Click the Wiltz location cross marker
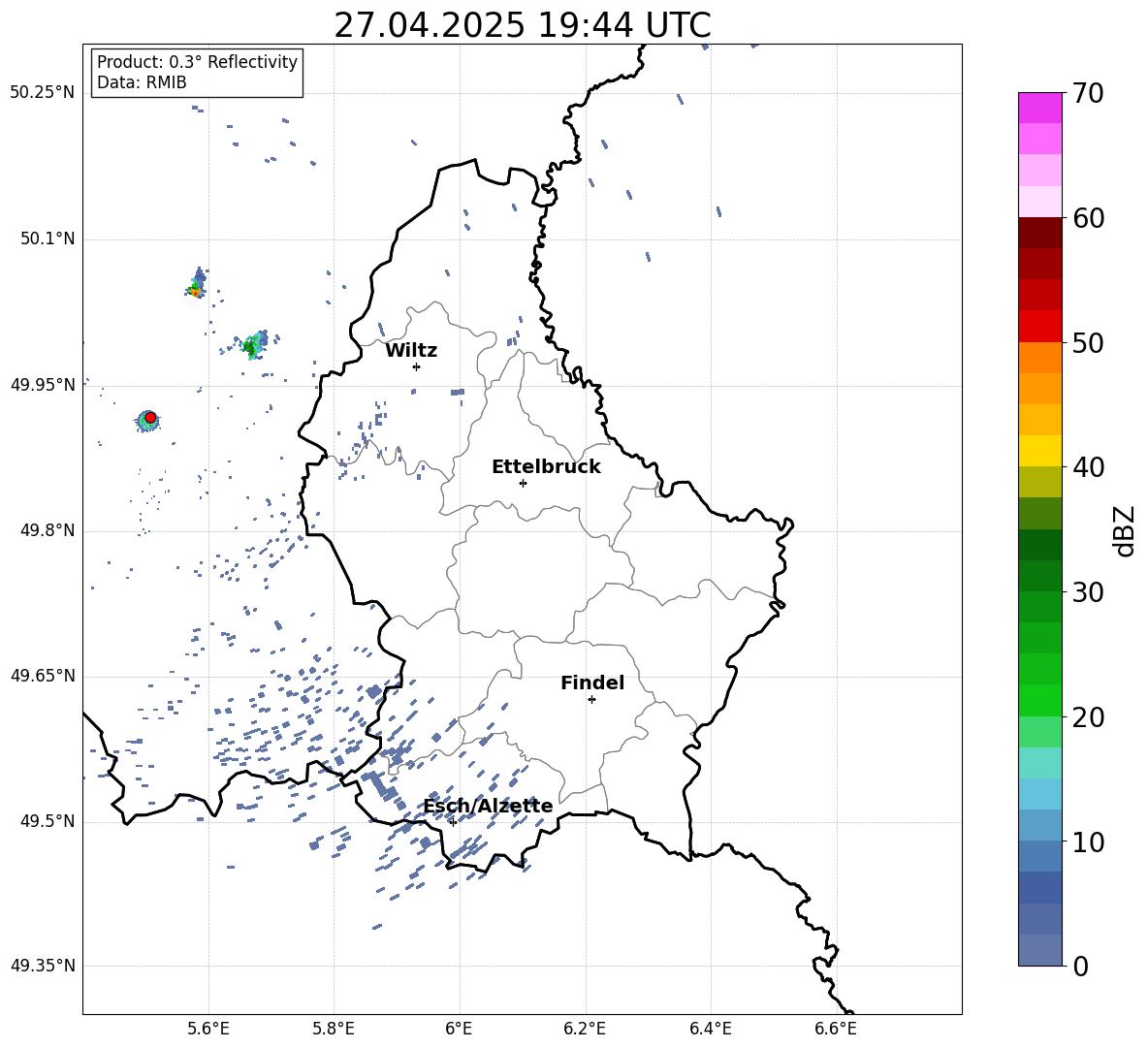The image size is (1148, 1048). 417,366
